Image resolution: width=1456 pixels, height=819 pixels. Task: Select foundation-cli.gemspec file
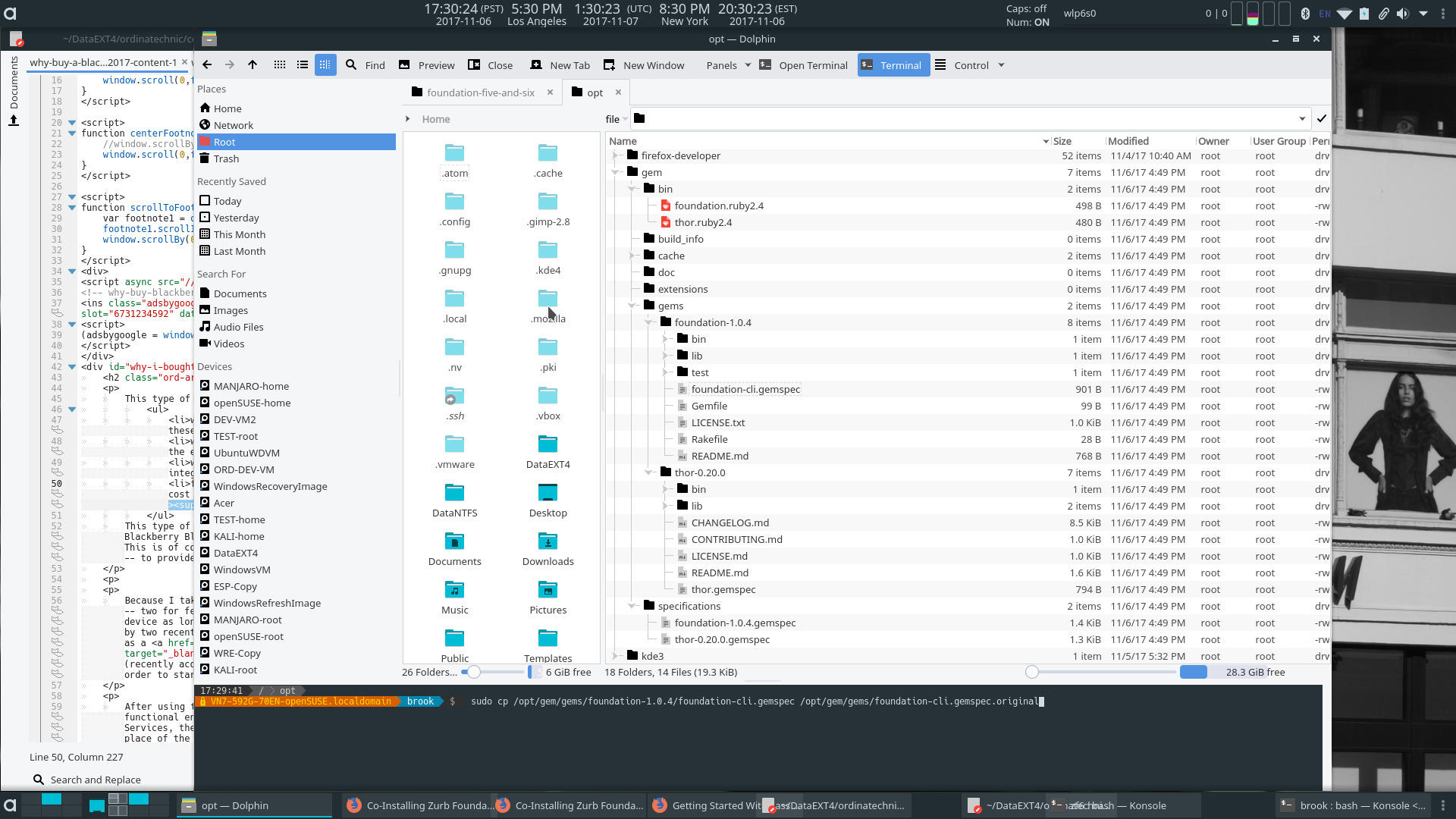745,389
